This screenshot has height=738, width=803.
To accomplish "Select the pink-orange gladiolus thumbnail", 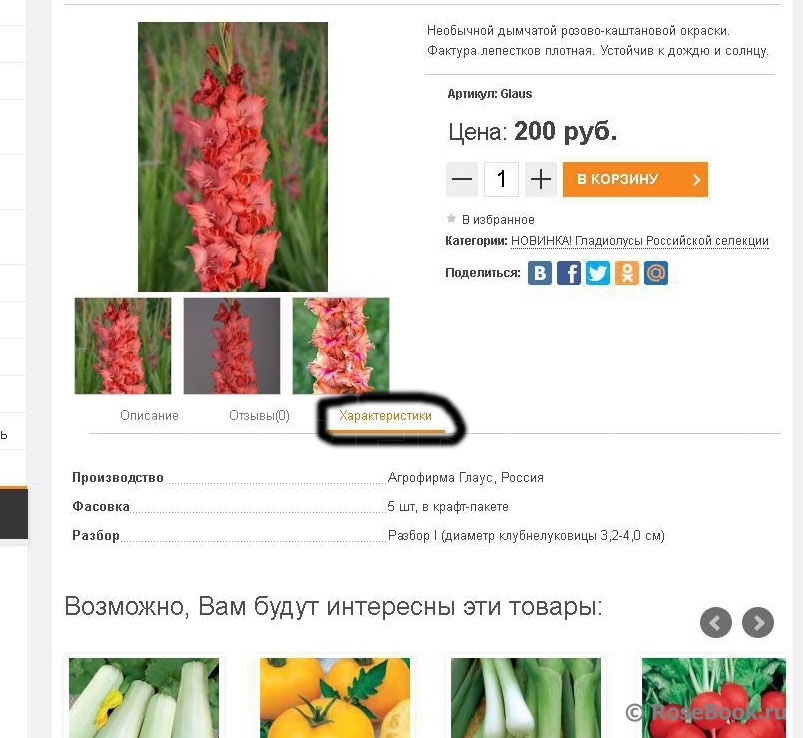I will pos(341,346).
